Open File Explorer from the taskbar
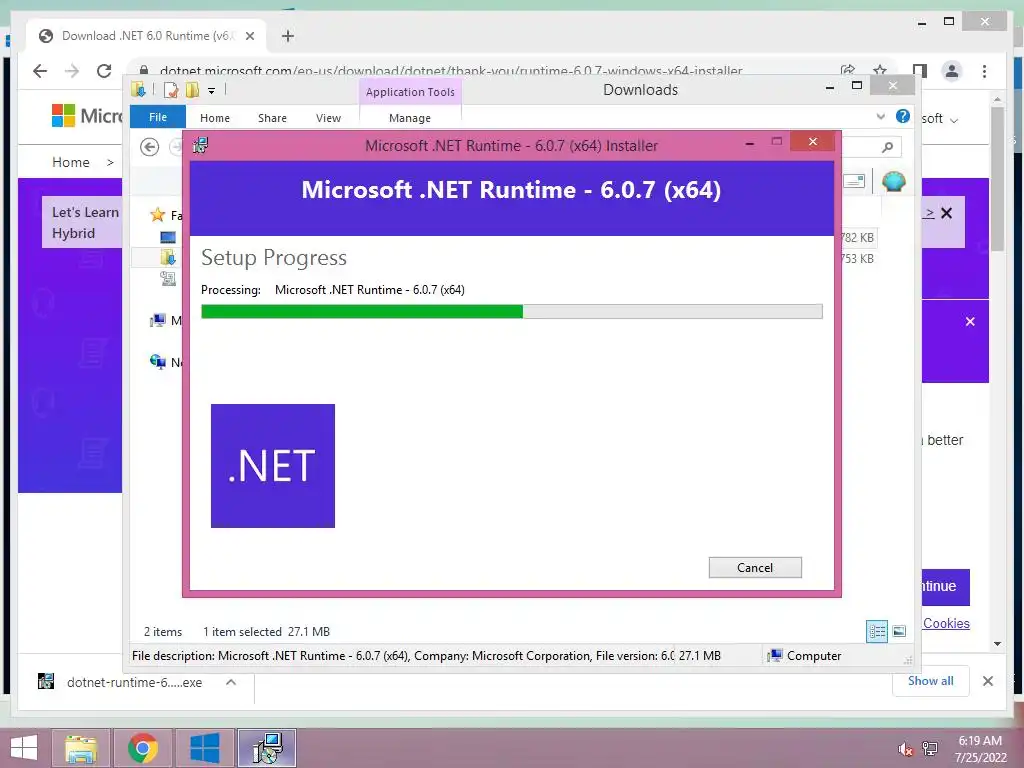This screenshot has height=768, width=1024. 80,748
